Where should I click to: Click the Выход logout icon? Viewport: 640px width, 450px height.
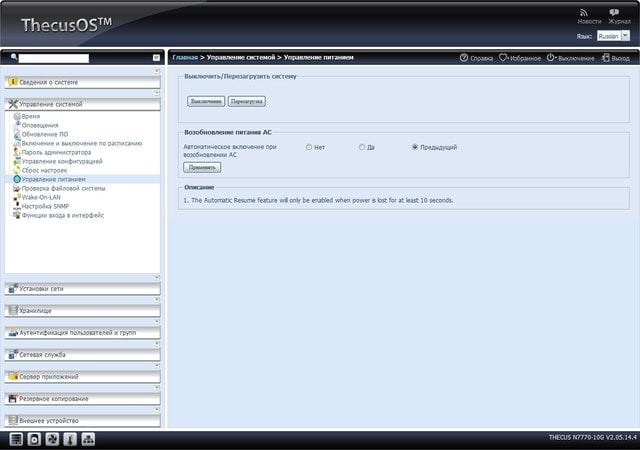click(605, 58)
